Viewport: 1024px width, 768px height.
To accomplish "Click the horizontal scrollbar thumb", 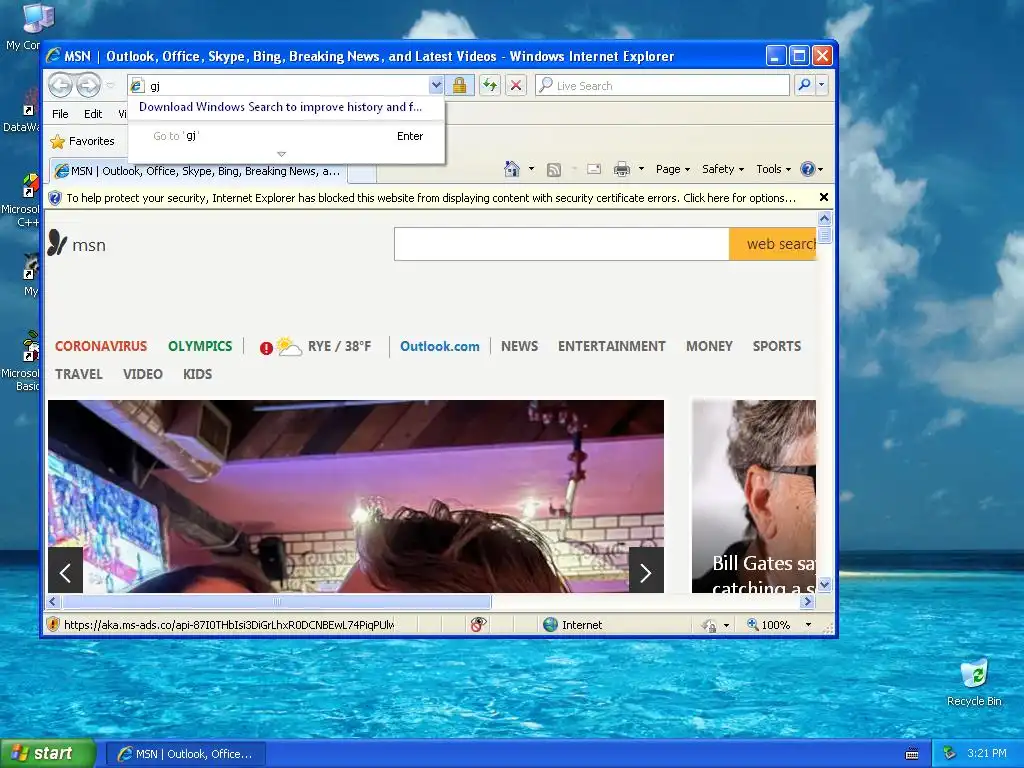I will coord(276,601).
